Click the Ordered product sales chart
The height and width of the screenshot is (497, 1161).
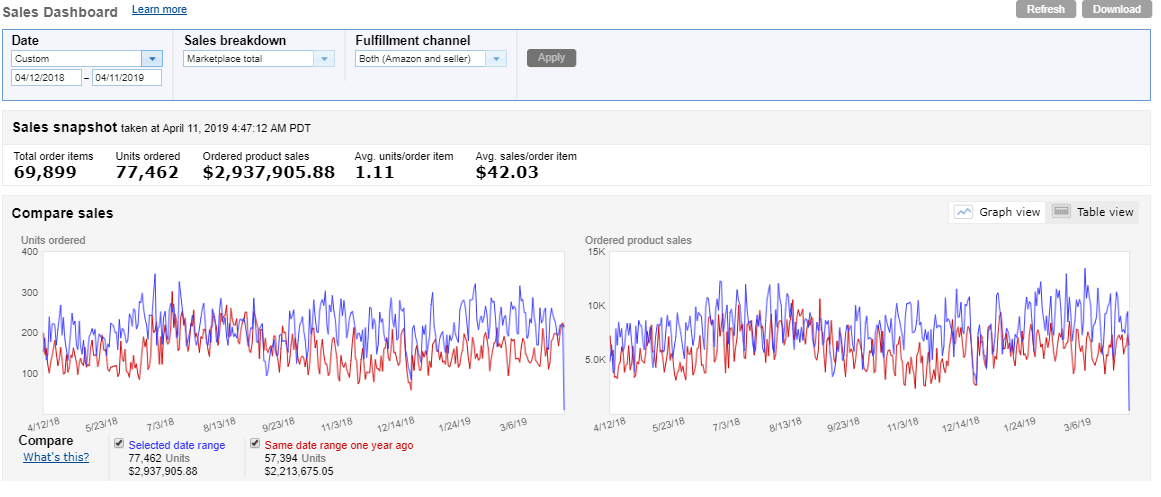(x=870, y=332)
